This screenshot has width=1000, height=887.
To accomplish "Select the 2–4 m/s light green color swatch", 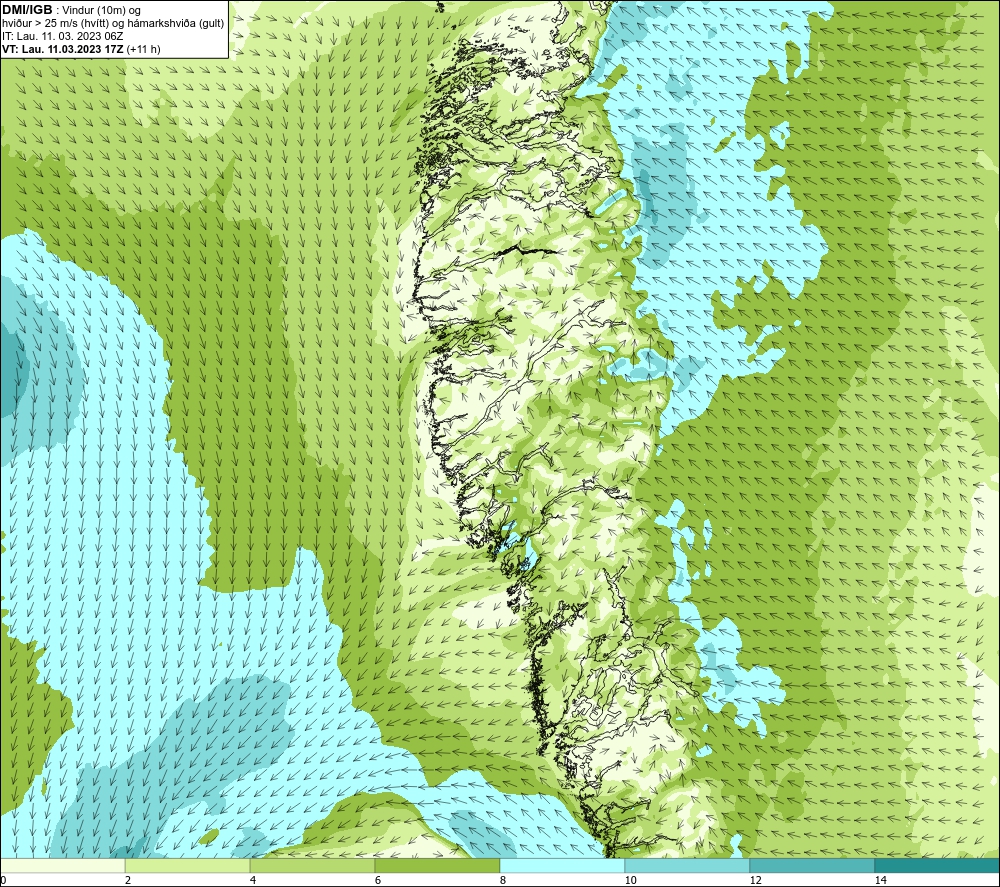I will coord(188,865).
